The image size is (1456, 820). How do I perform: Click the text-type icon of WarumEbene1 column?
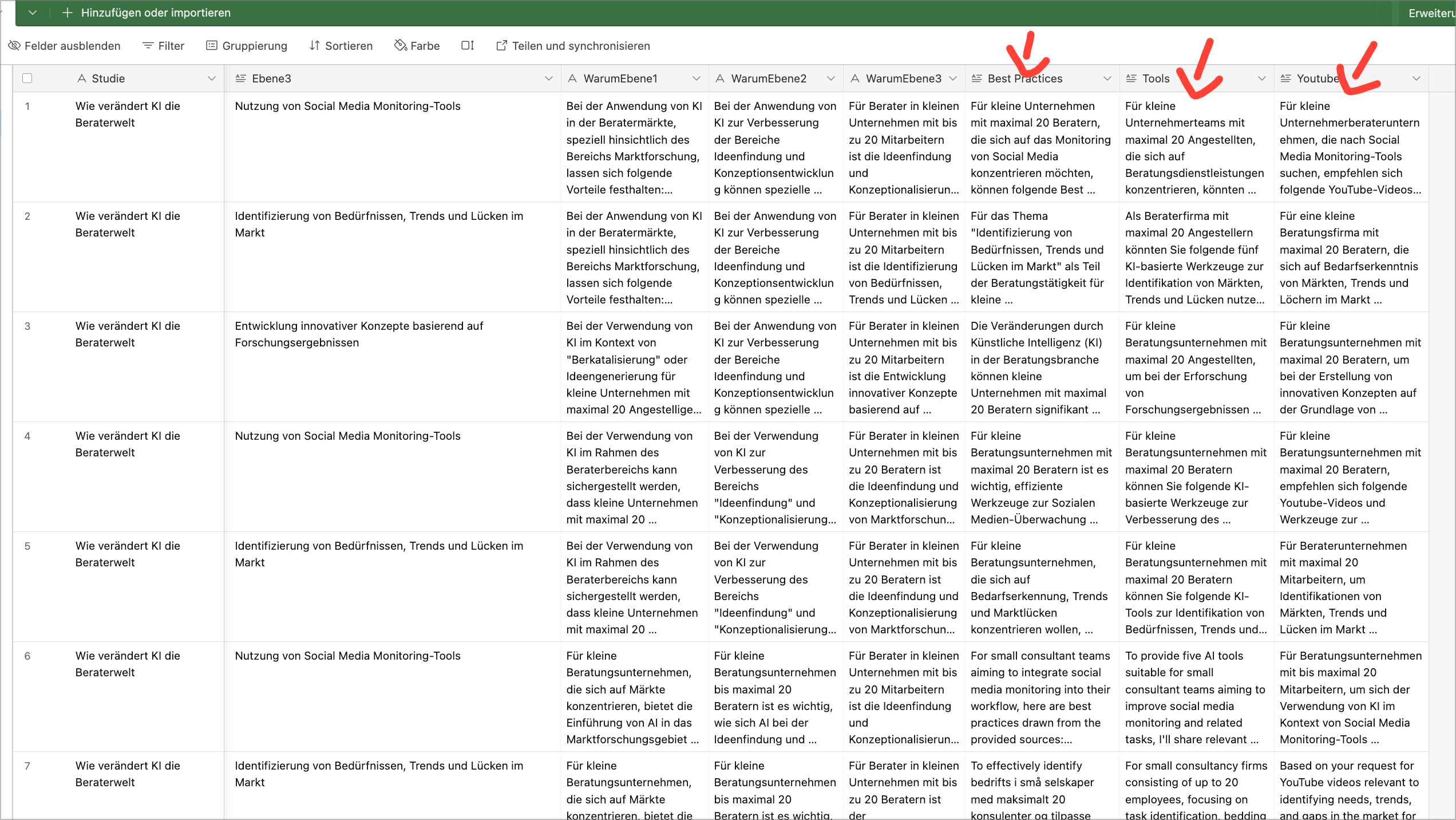coord(572,78)
